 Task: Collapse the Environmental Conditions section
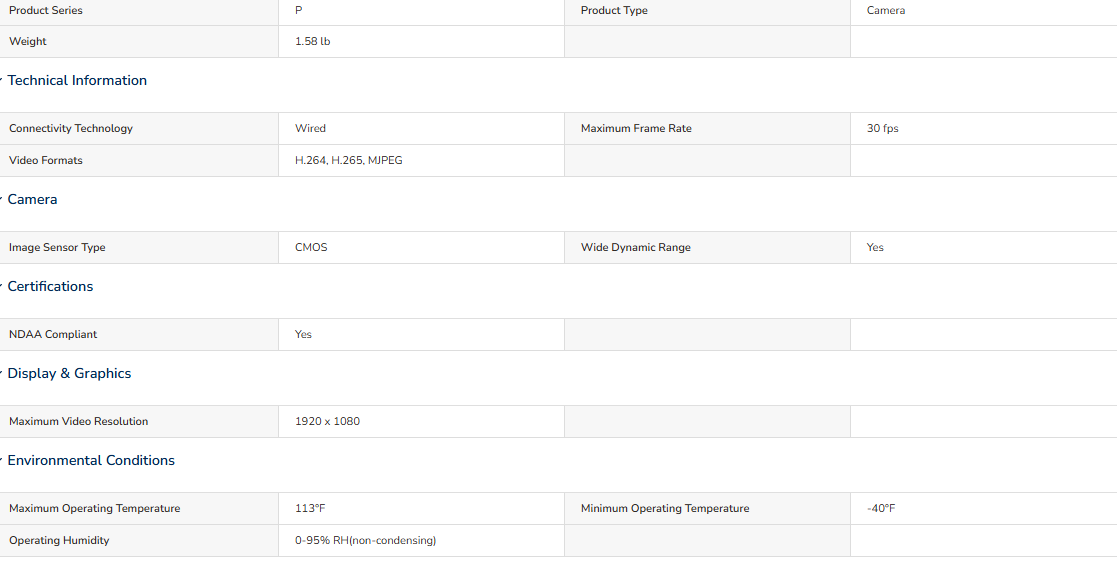click(x=90, y=460)
